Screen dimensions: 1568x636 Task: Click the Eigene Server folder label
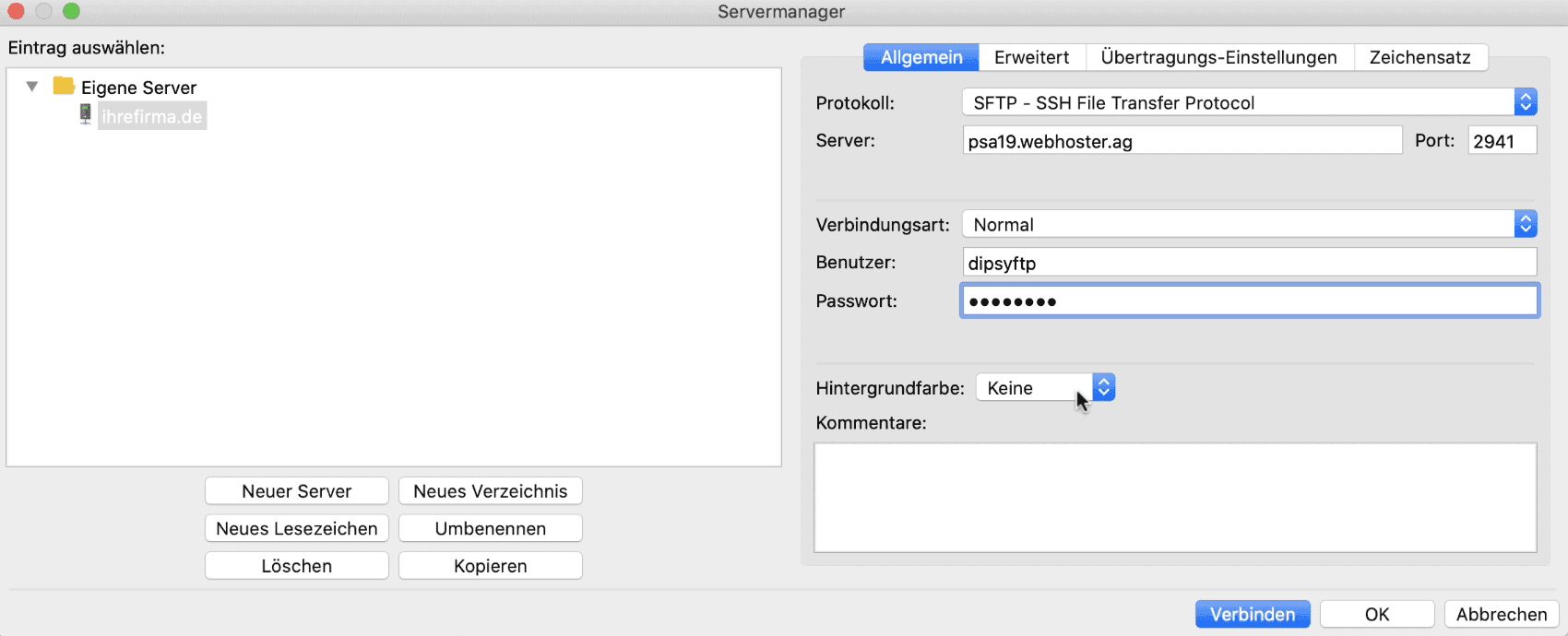pos(138,88)
